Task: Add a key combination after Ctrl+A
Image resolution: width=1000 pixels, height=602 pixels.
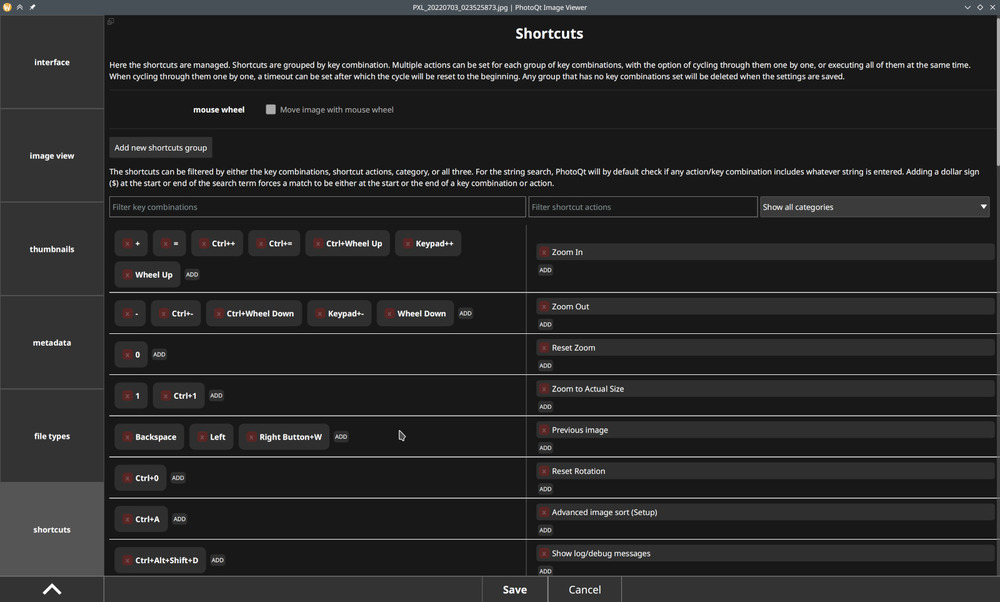Action: coord(180,519)
